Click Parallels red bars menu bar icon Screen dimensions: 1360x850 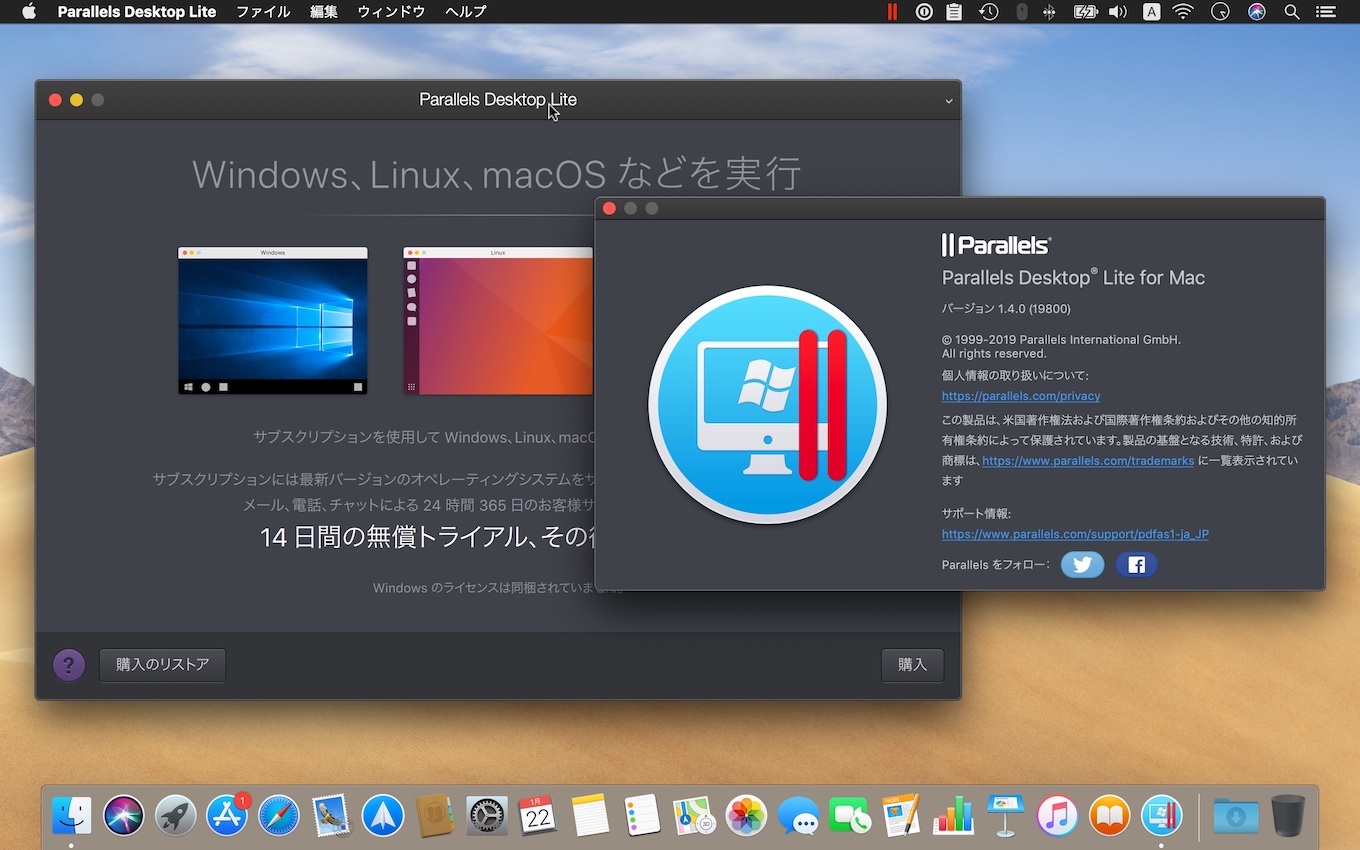(x=891, y=12)
